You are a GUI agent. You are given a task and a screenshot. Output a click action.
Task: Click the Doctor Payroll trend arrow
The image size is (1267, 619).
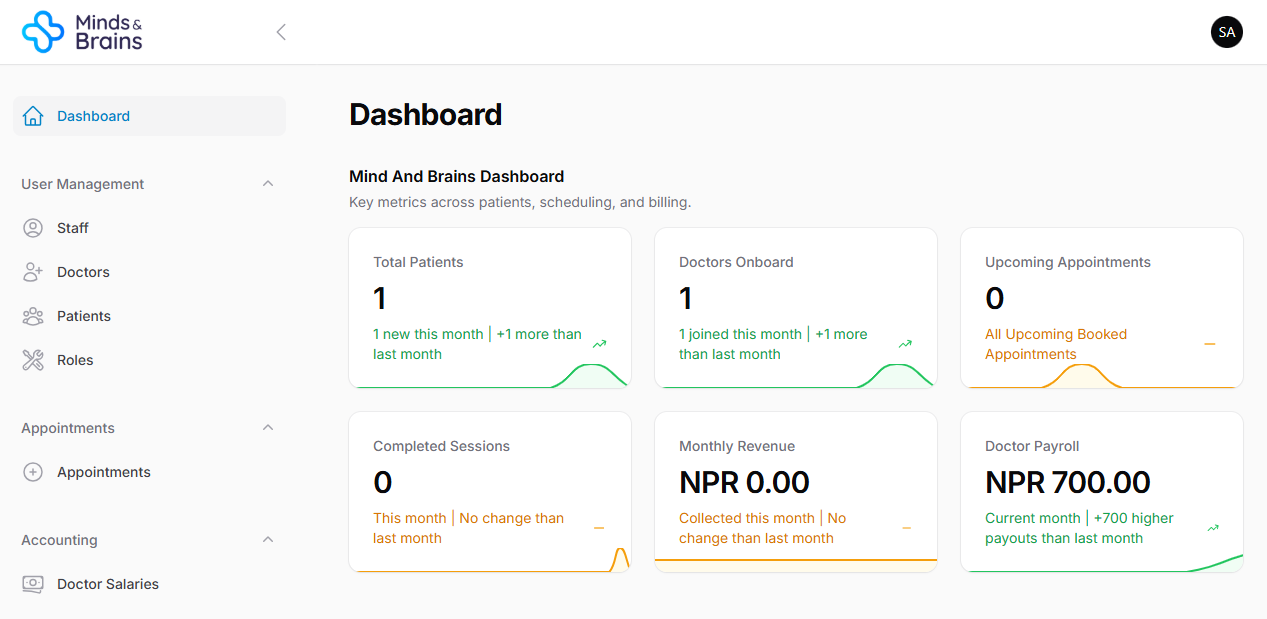(x=1213, y=528)
